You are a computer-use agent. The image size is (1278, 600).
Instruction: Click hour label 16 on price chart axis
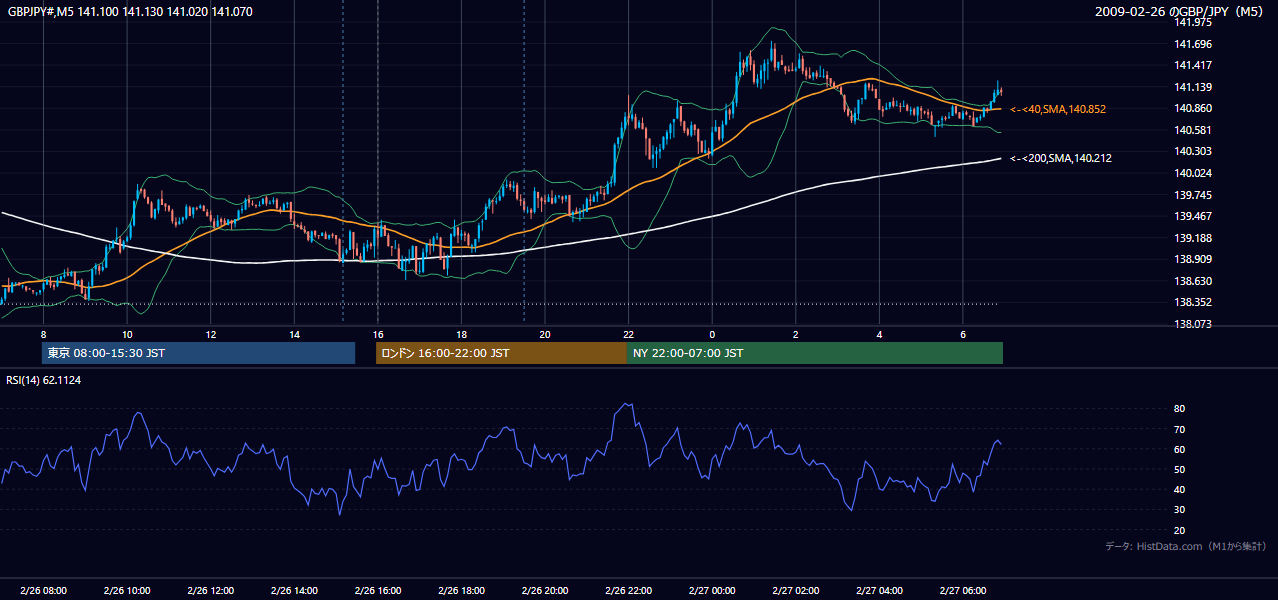pyautogui.click(x=377, y=333)
